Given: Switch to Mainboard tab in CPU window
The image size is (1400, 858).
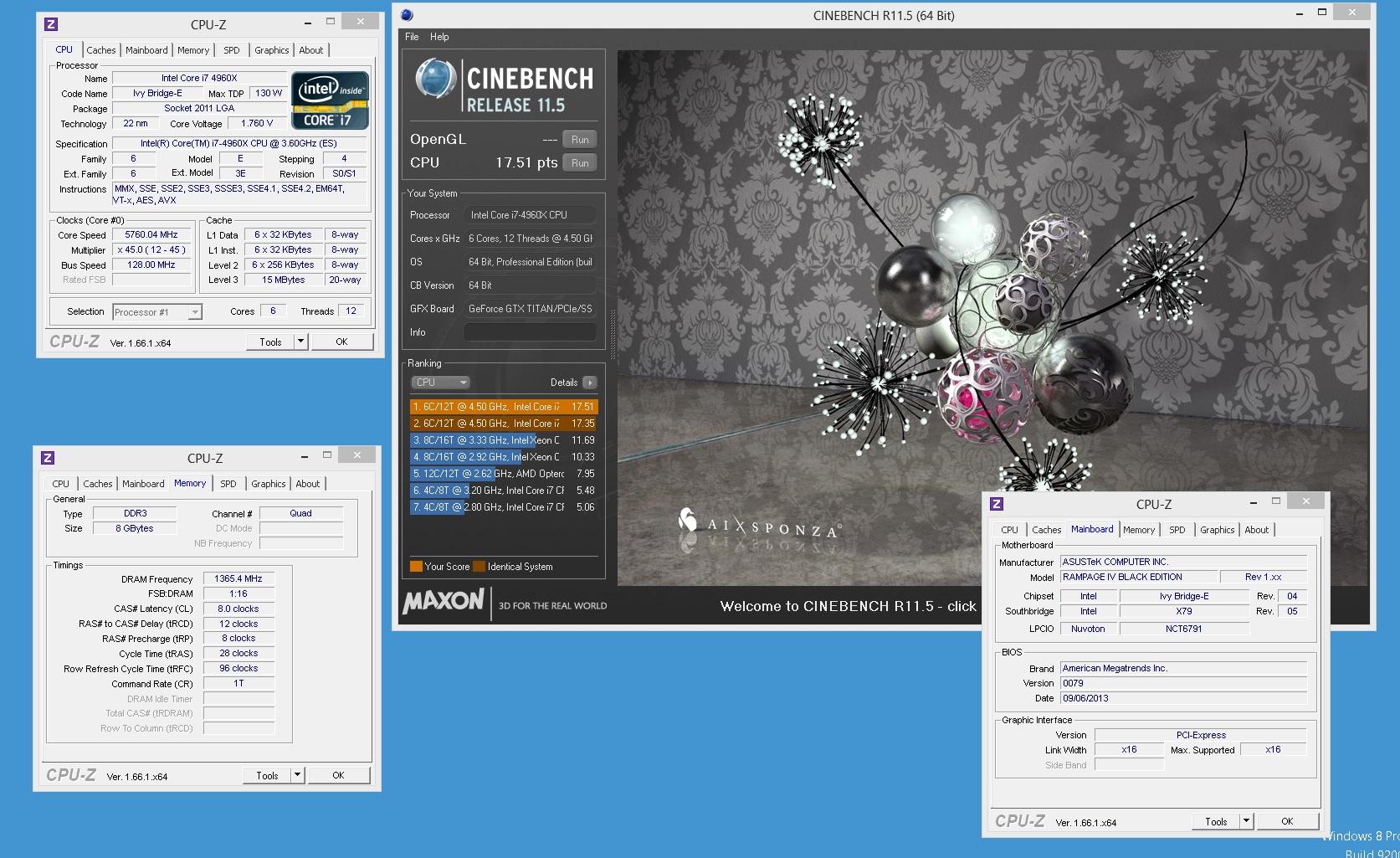Looking at the screenshot, I should click(x=146, y=50).
